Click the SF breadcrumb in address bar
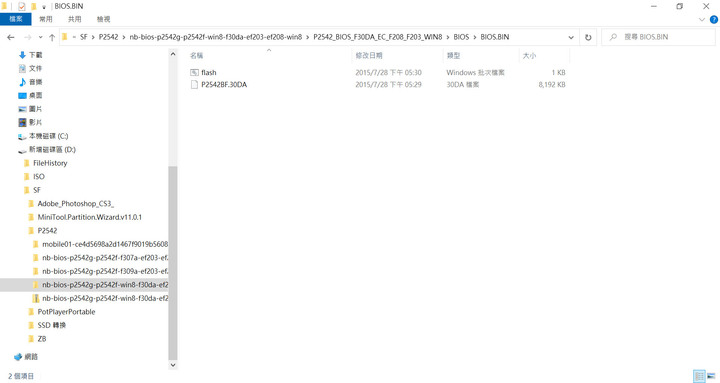 (x=84, y=37)
